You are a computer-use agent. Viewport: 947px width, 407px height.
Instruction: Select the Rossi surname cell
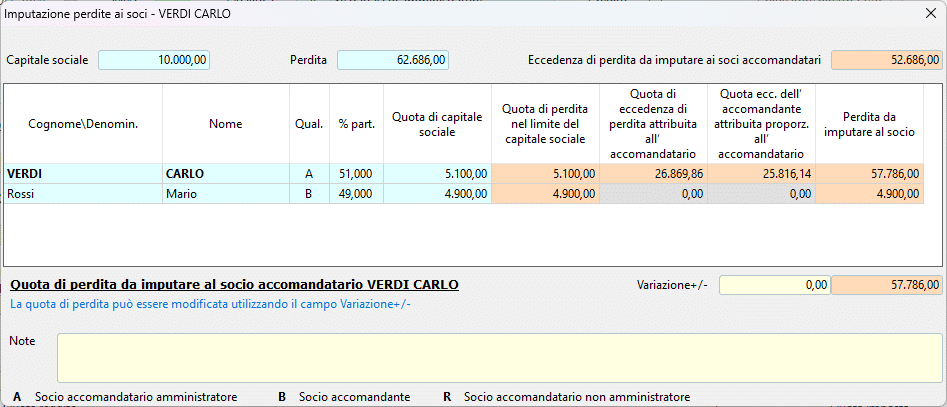(x=83, y=194)
